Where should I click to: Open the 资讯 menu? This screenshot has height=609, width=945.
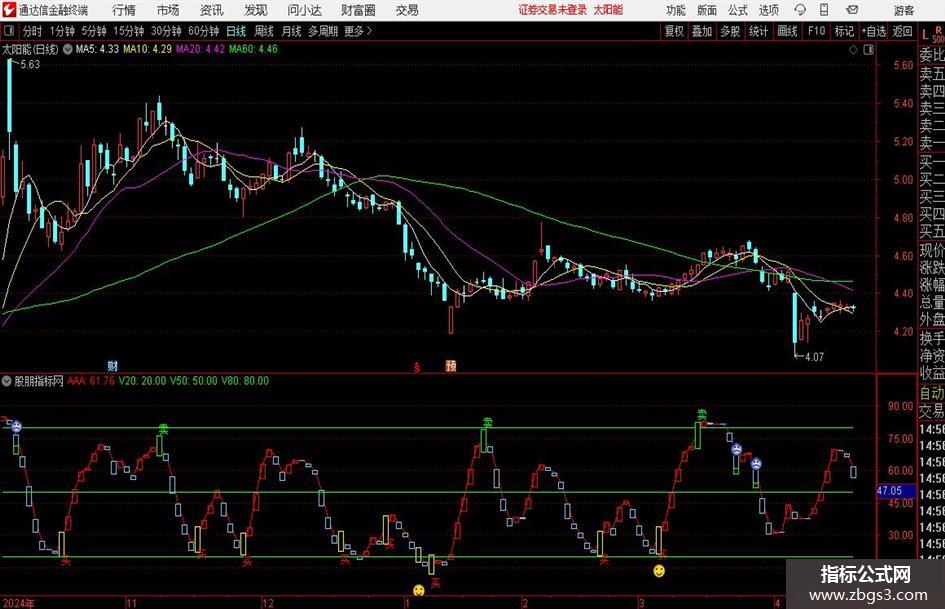pyautogui.click(x=212, y=10)
